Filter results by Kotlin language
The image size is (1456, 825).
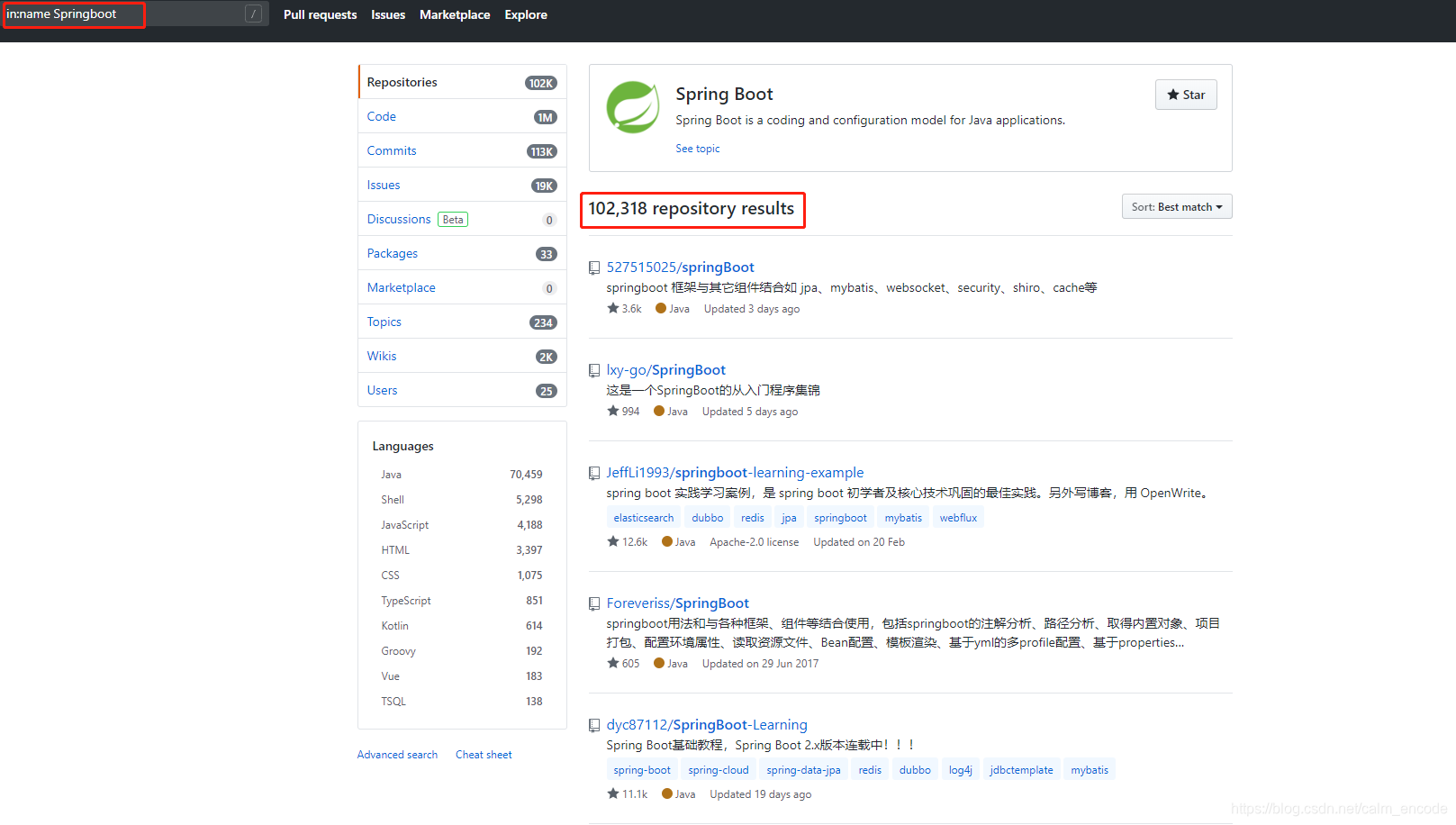pos(462,626)
